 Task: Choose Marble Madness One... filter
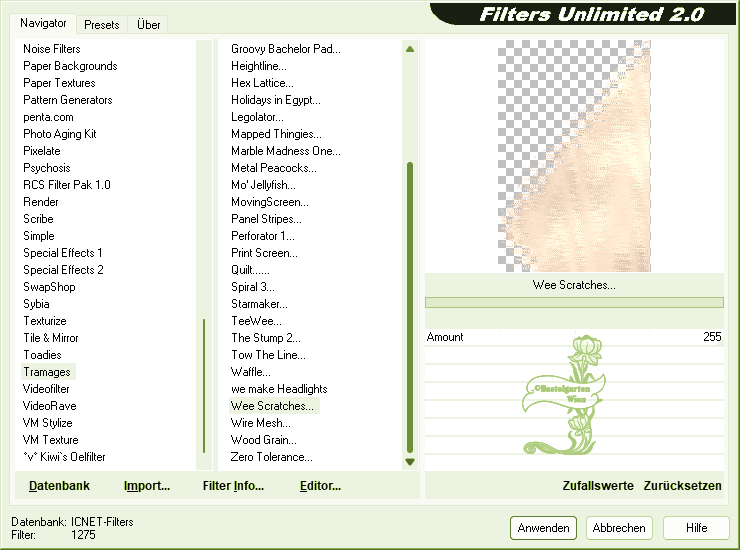pyautogui.click(x=286, y=151)
